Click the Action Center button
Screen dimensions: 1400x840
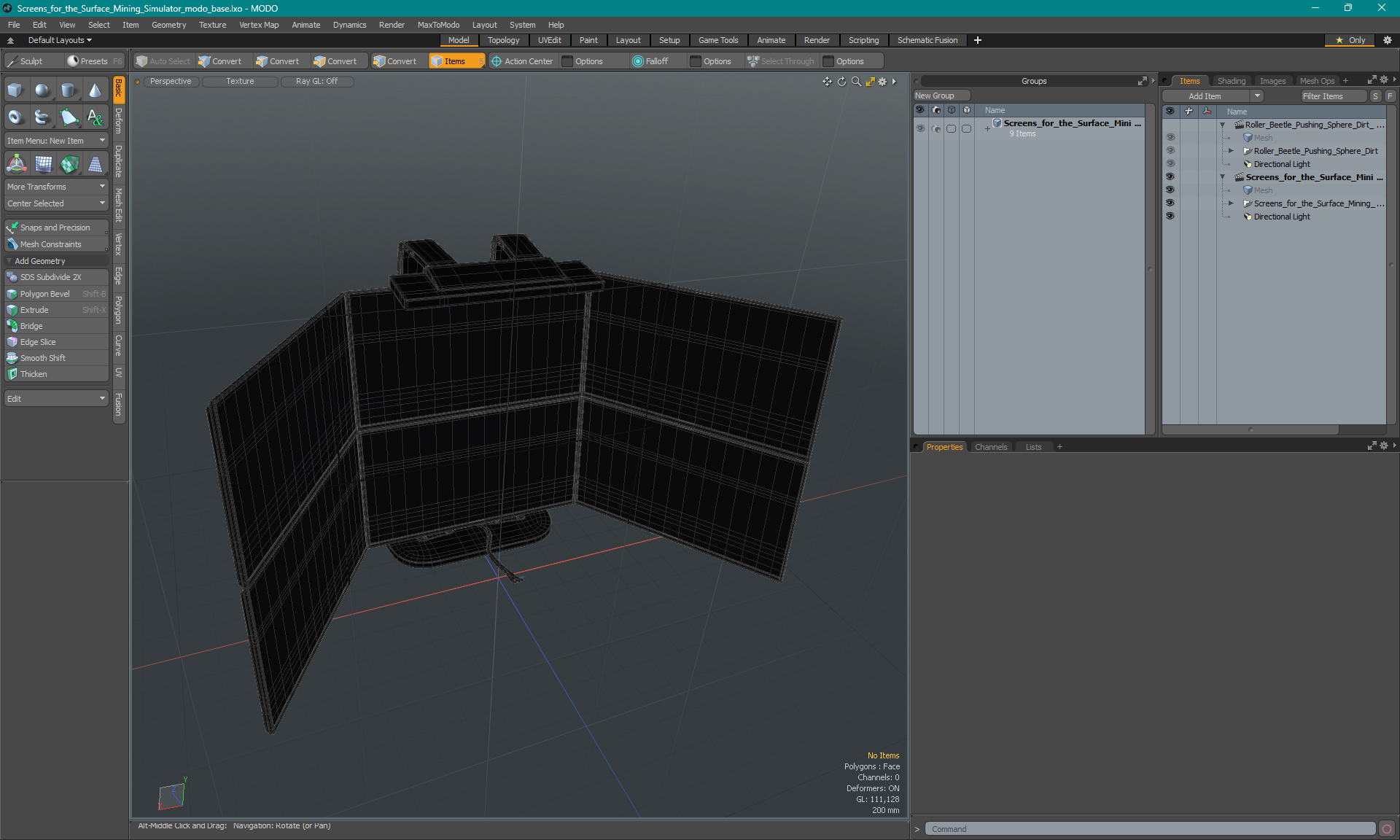522,61
